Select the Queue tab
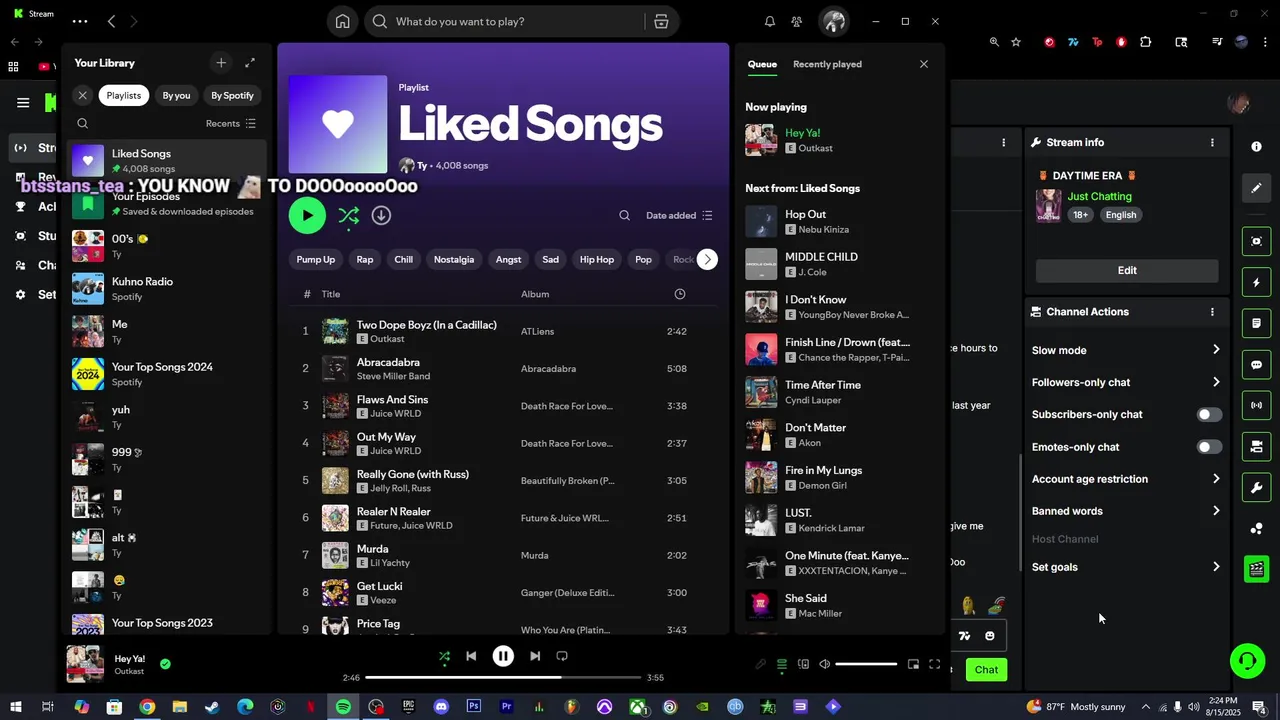This screenshot has height=720, width=1280. pyautogui.click(x=762, y=64)
